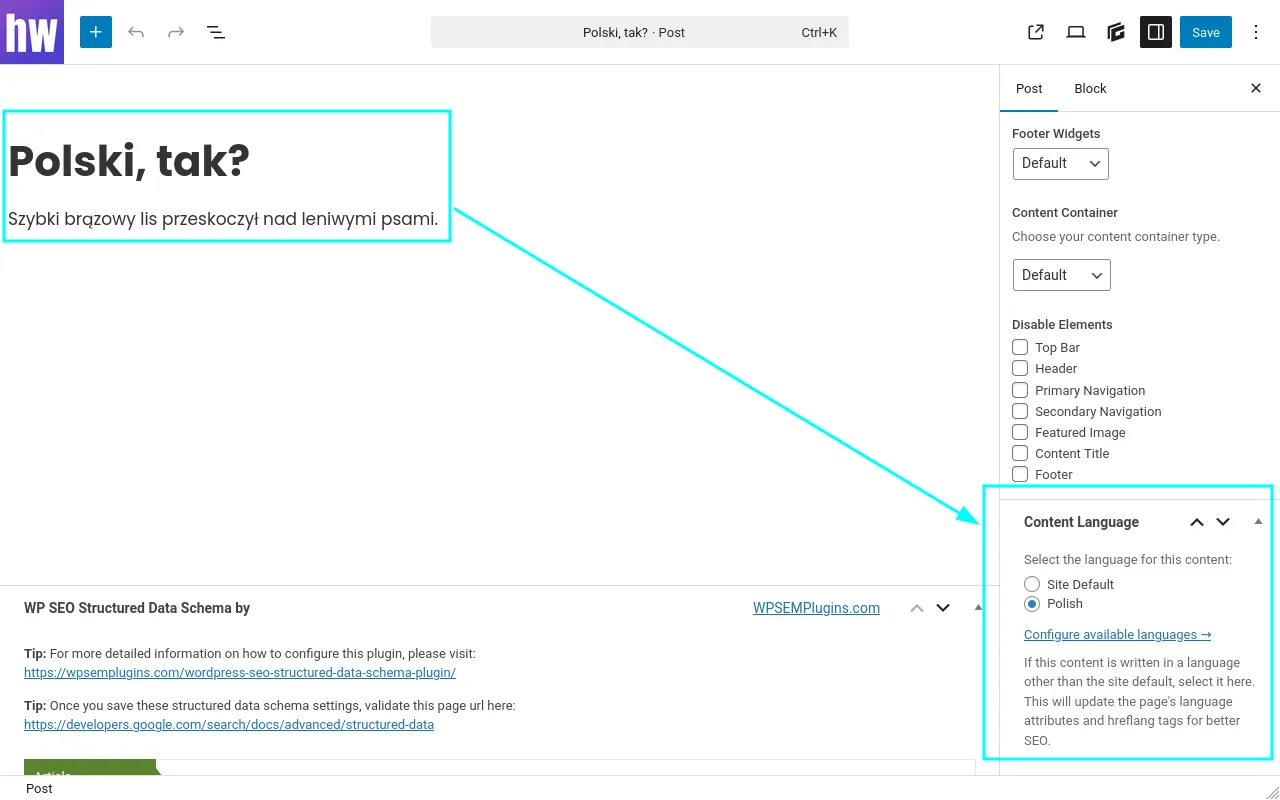This screenshot has height=800, width=1280.
Task: Open the block inserter
Action: 95,32
